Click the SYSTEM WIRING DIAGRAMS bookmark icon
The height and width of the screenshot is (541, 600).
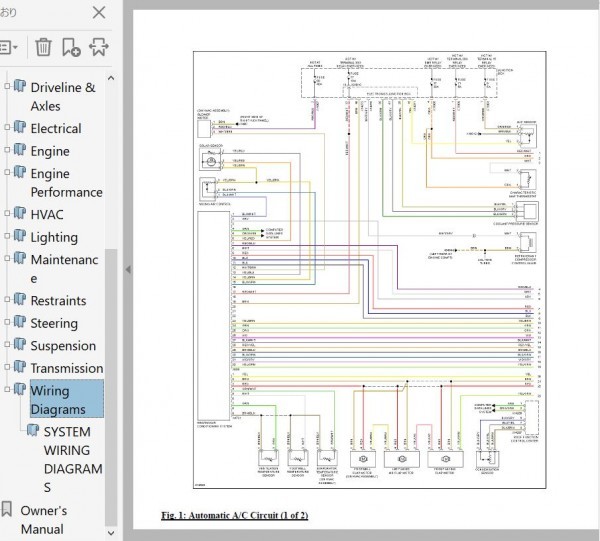(33, 430)
